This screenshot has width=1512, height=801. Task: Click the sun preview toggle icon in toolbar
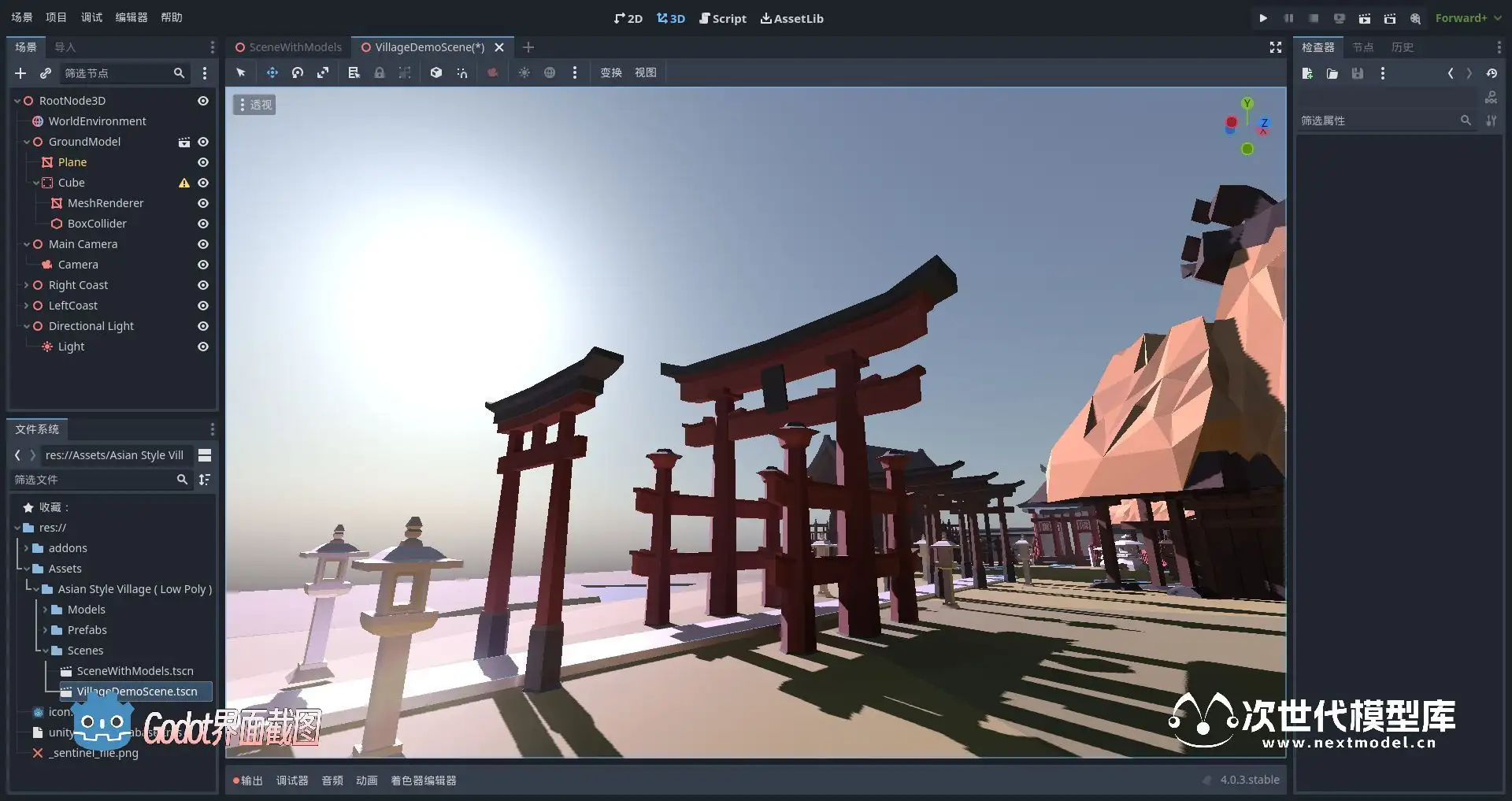pos(524,72)
